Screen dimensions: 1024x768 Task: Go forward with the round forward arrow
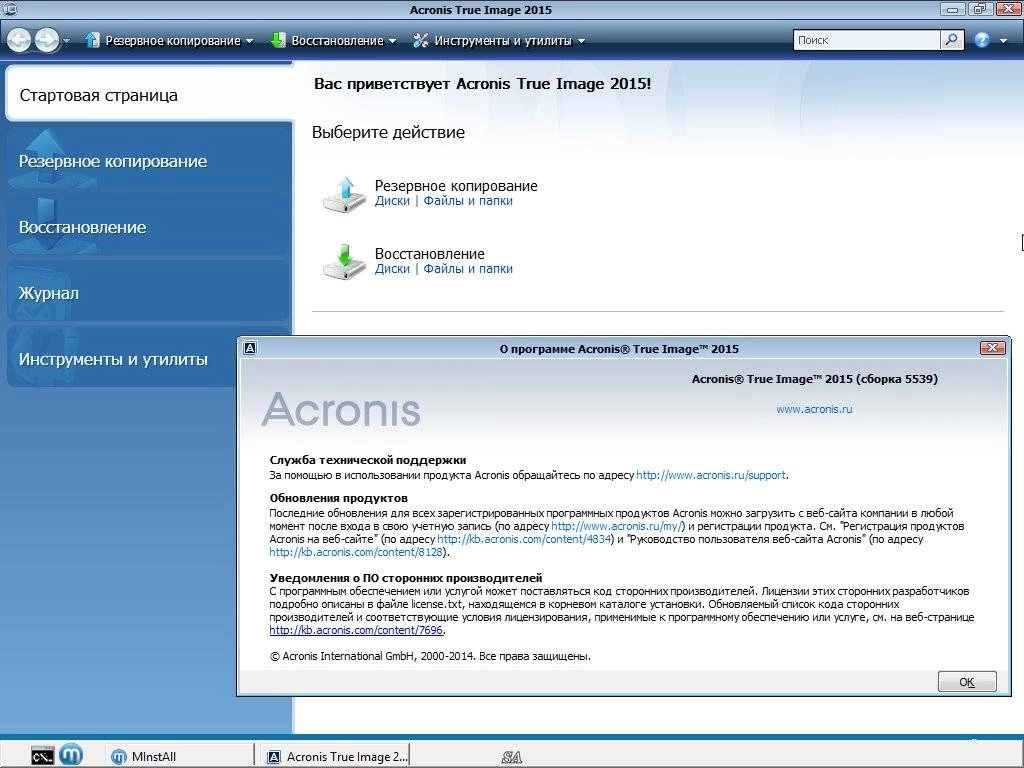tap(46, 40)
